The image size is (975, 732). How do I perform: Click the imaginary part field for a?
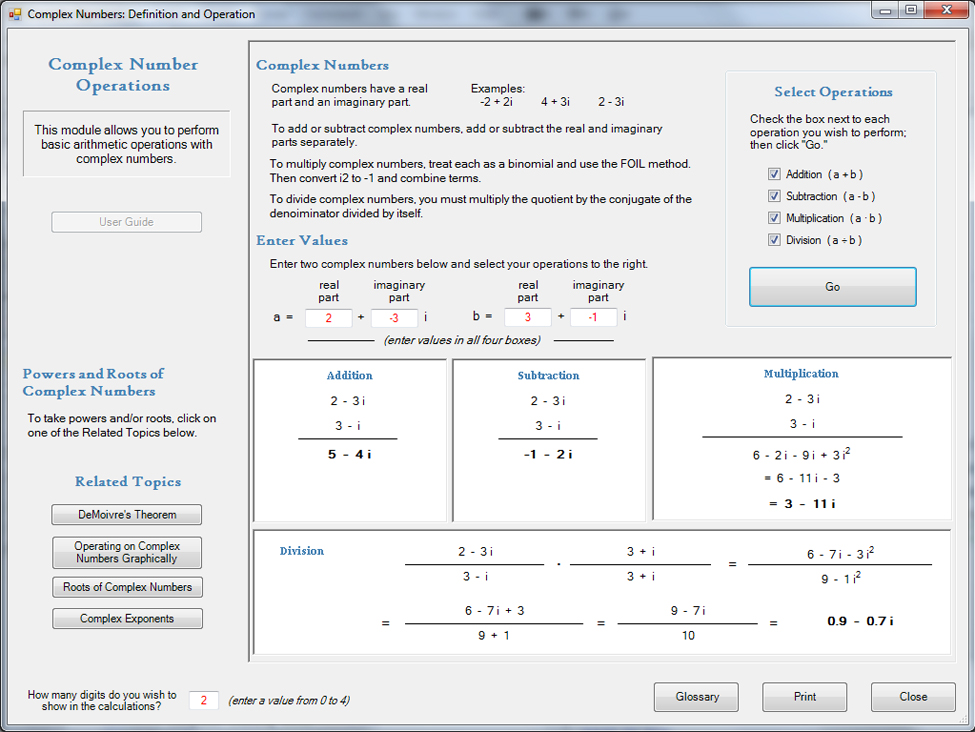[x=394, y=318]
